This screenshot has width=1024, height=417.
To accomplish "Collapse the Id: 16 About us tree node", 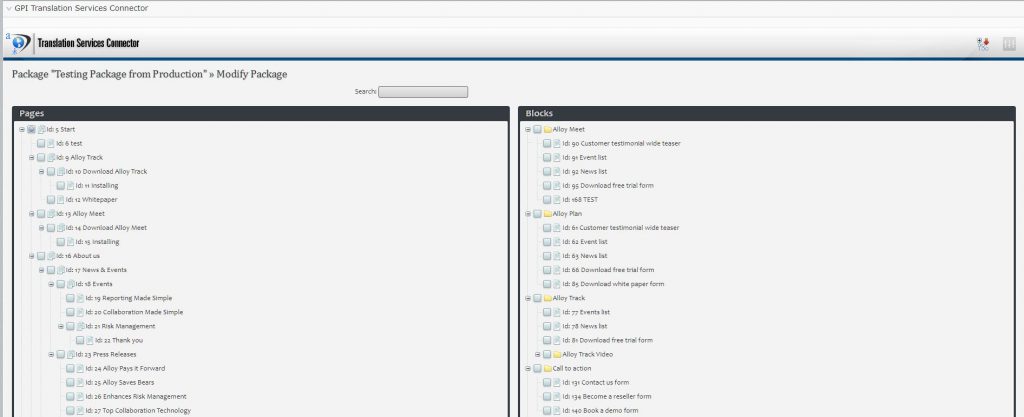I will click(21, 255).
